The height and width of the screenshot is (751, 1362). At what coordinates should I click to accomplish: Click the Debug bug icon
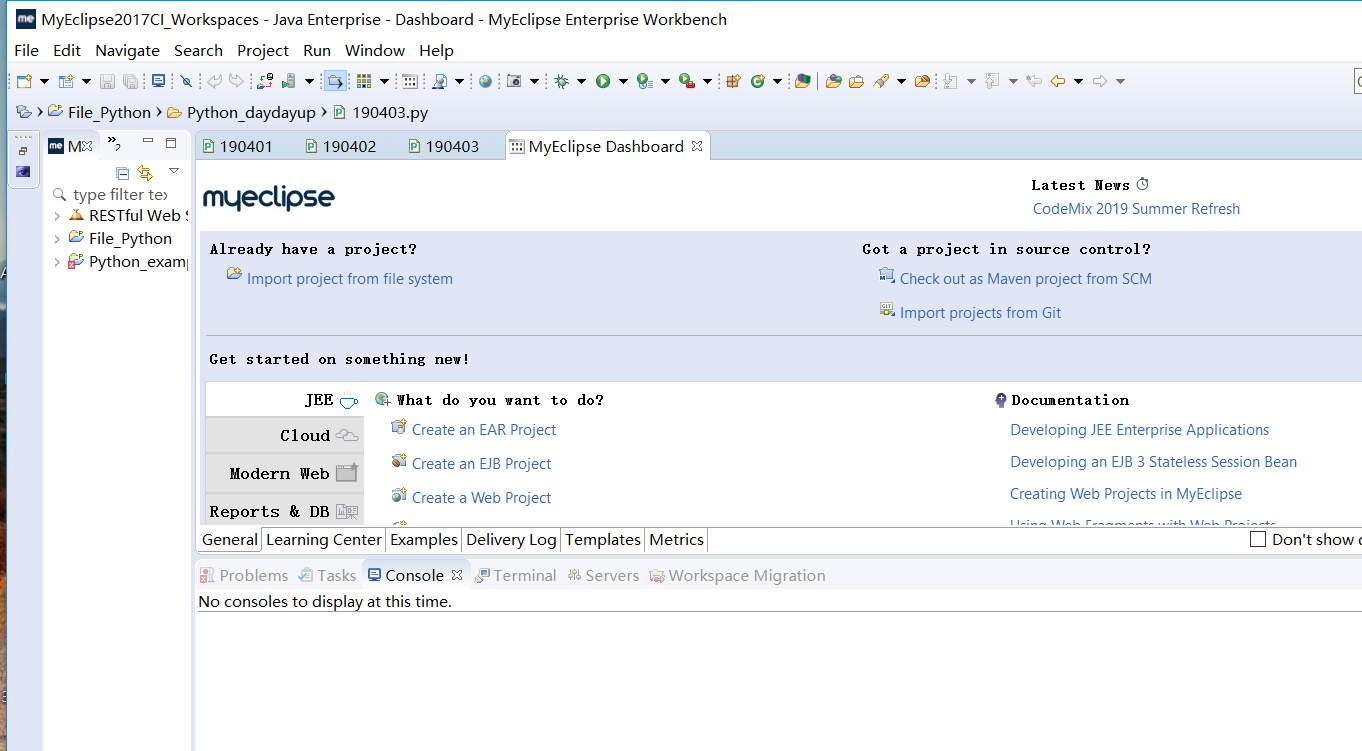(562, 81)
